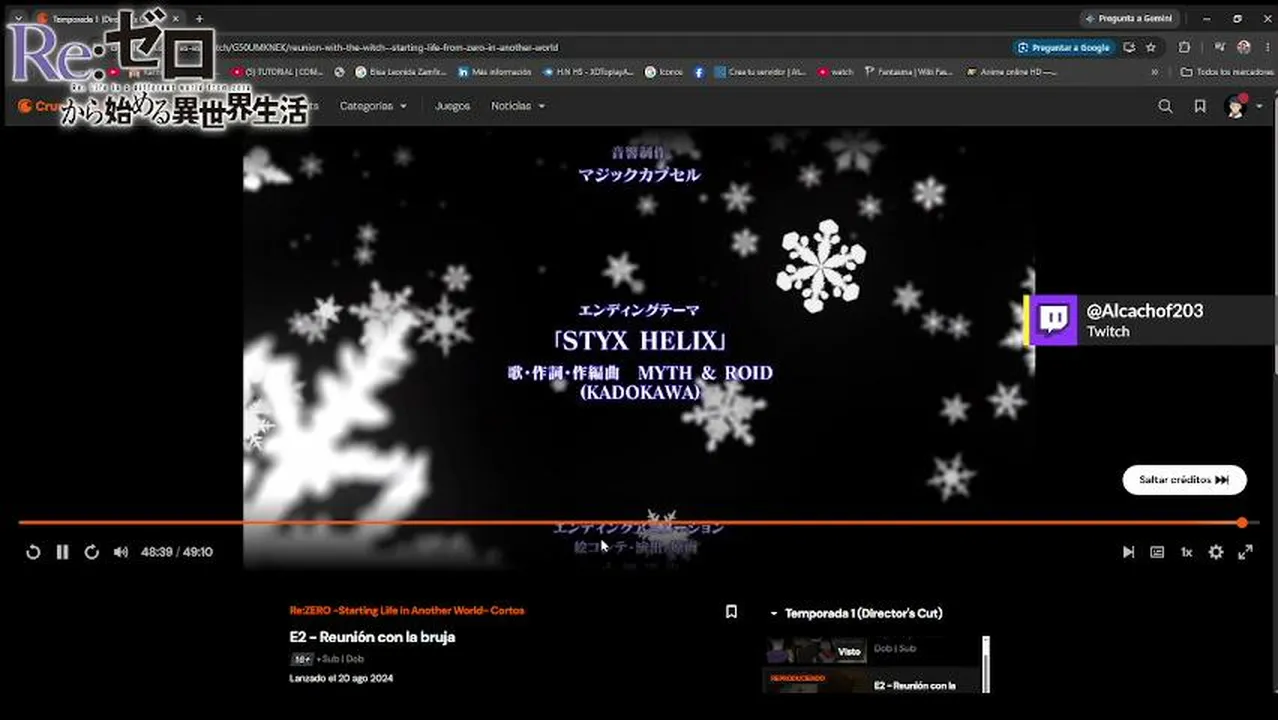Open a new browser tab

[199, 18]
